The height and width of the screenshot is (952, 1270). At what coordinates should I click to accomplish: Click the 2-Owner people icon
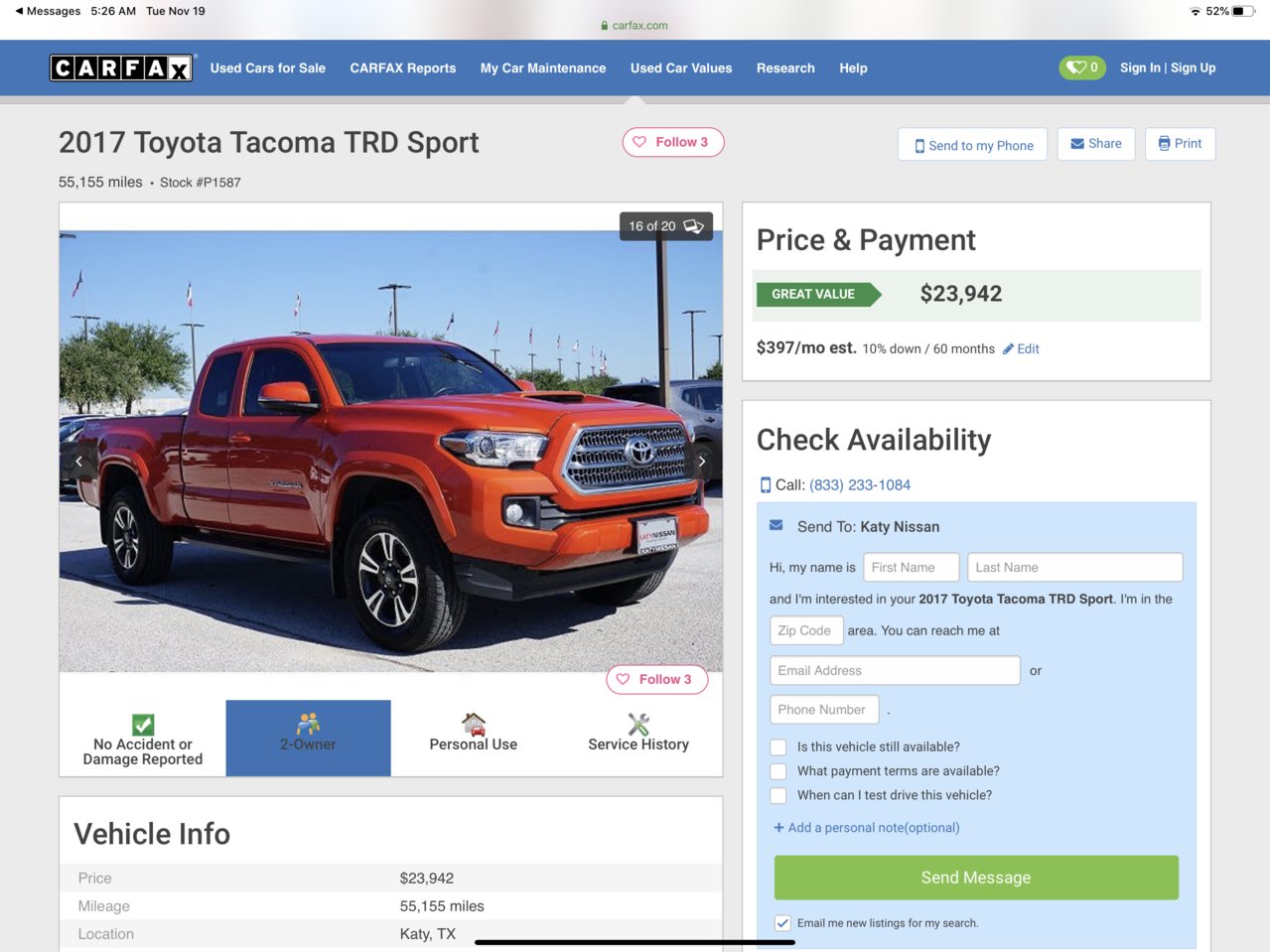309,724
